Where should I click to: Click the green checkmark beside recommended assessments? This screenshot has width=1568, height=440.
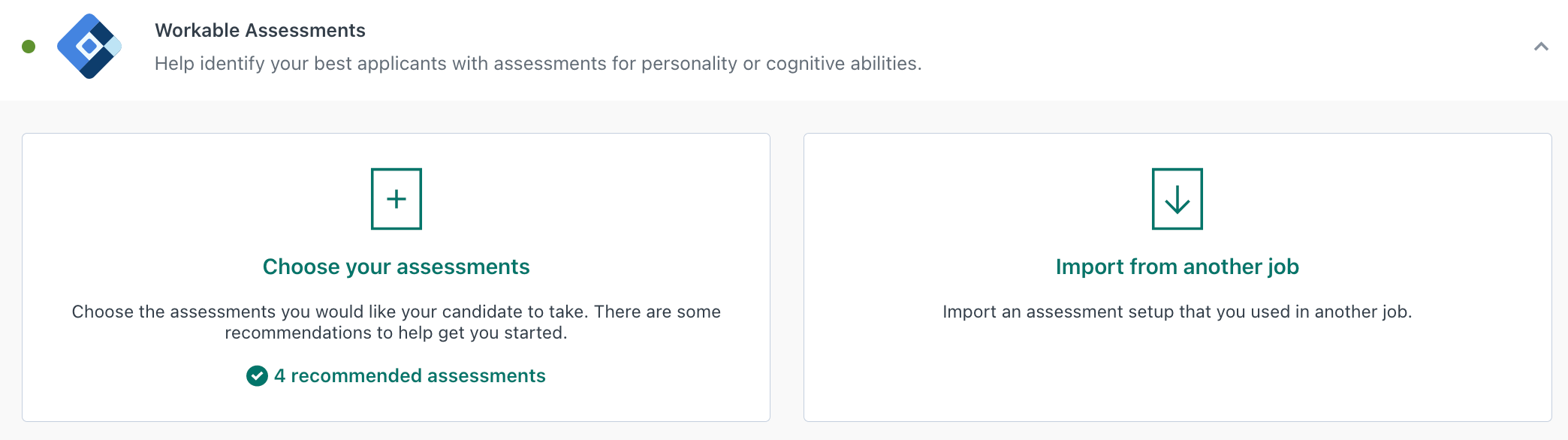[258, 375]
